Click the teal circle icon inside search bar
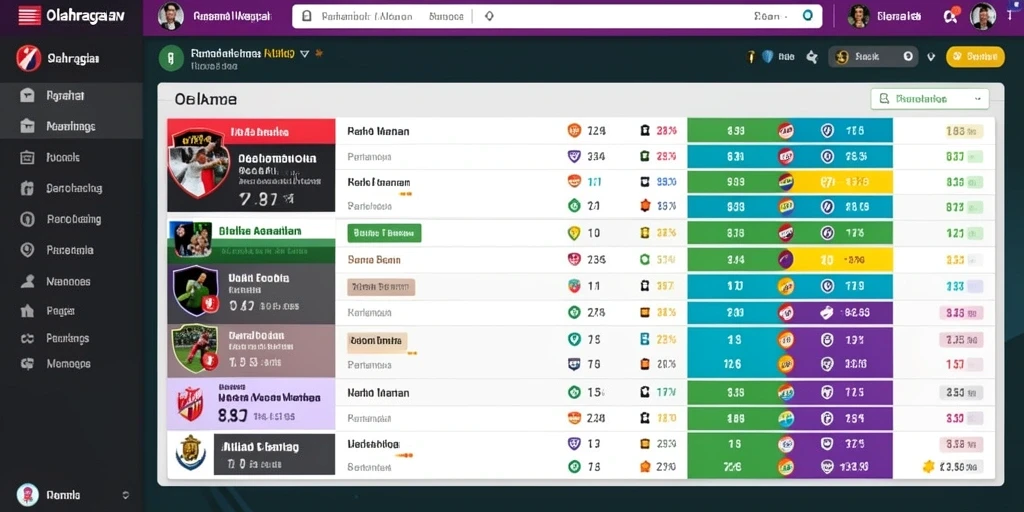The image size is (1024, 512). [x=807, y=16]
